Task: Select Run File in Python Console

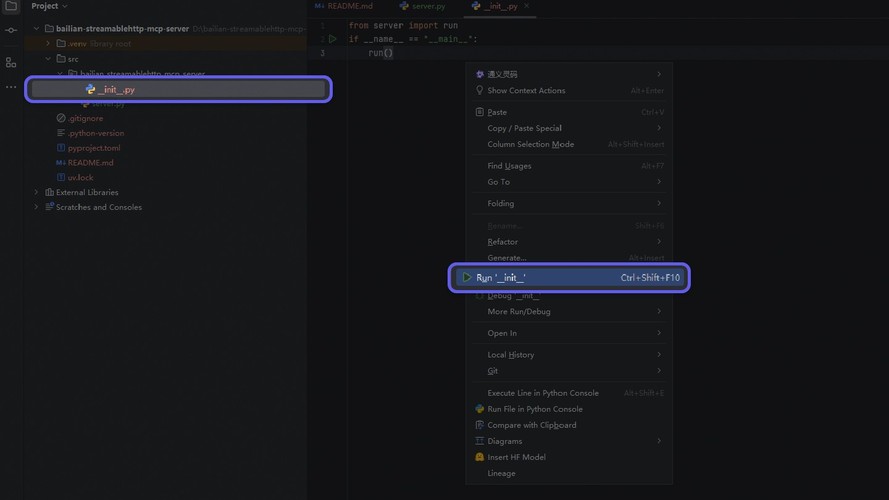Action: (534, 409)
